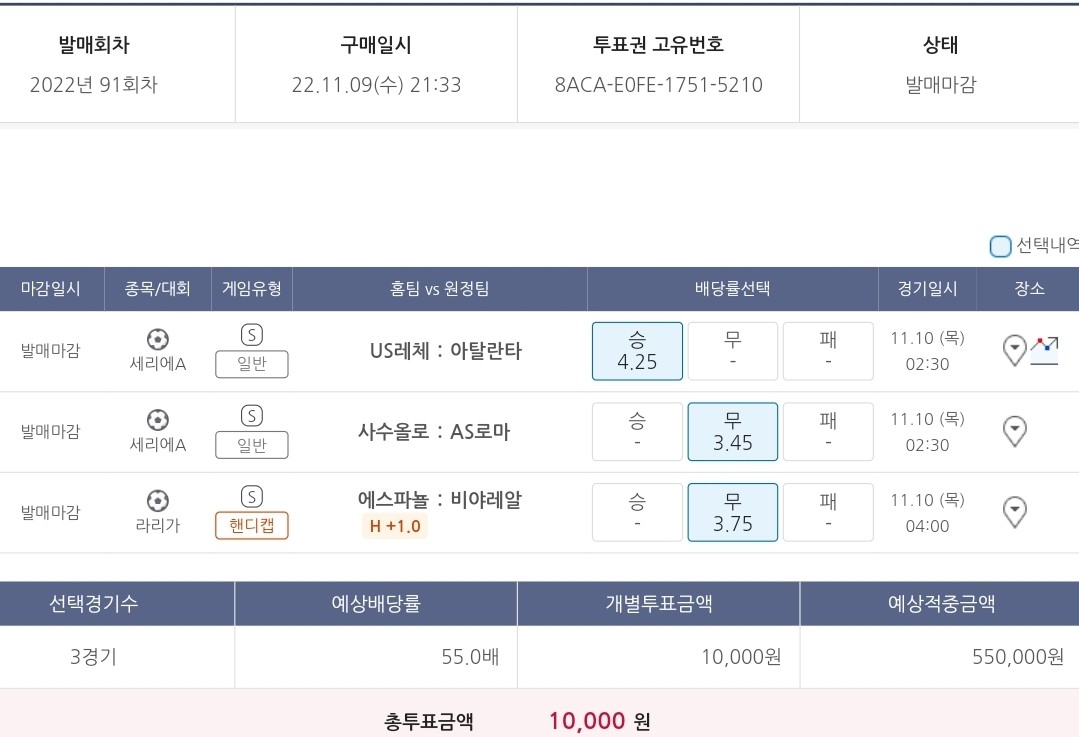
Task: Click ticket number 8ACA-E0FE-1751-5210
Action: pyautogui.click(x=659, y=85)
